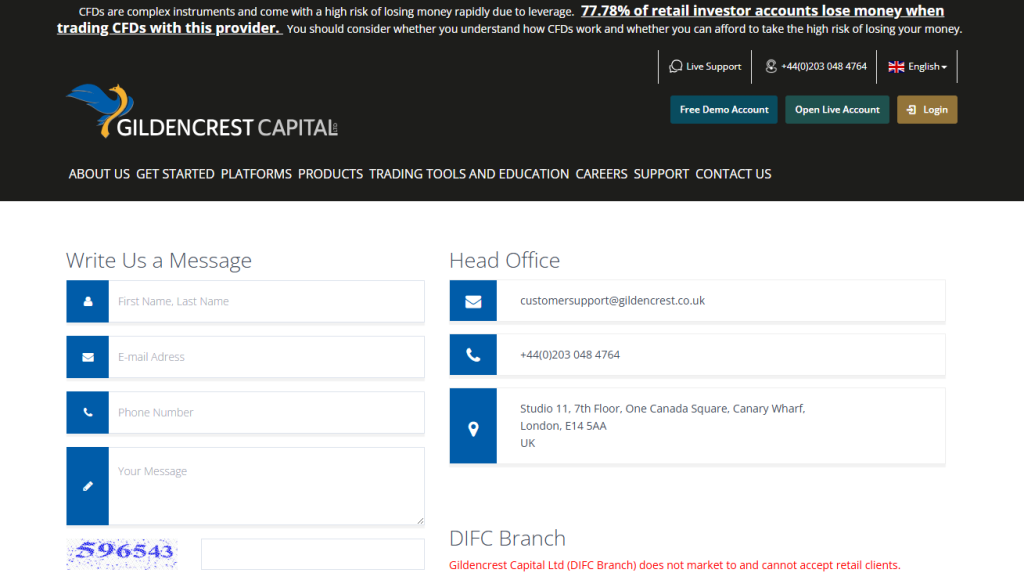Screen dimensions: 1024x573
Task: Click the Gildencrest Capital logo
Action: [x=202, y=112]
